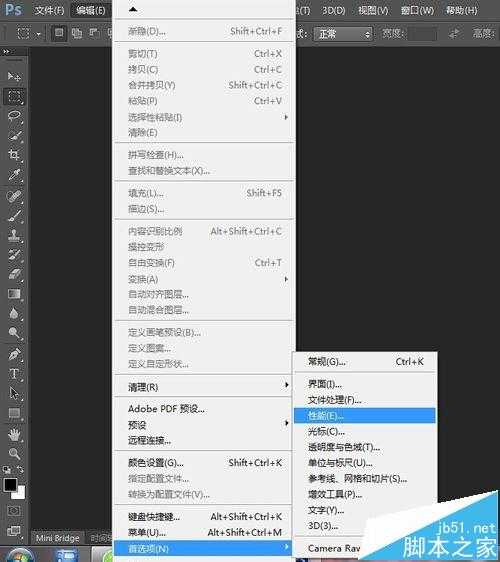This screenshot has width=500, height=562.
Task: Select the Hand tool
Action: [14, 435]
